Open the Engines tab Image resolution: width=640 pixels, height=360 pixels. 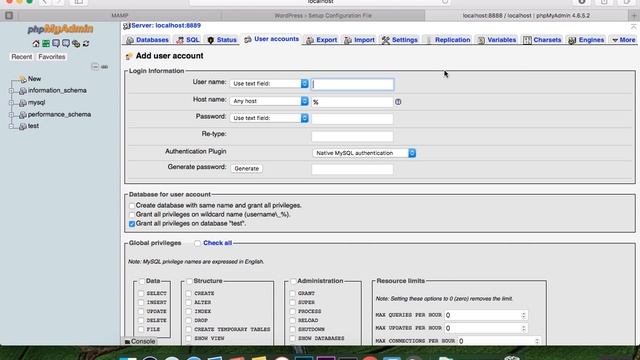587,40
